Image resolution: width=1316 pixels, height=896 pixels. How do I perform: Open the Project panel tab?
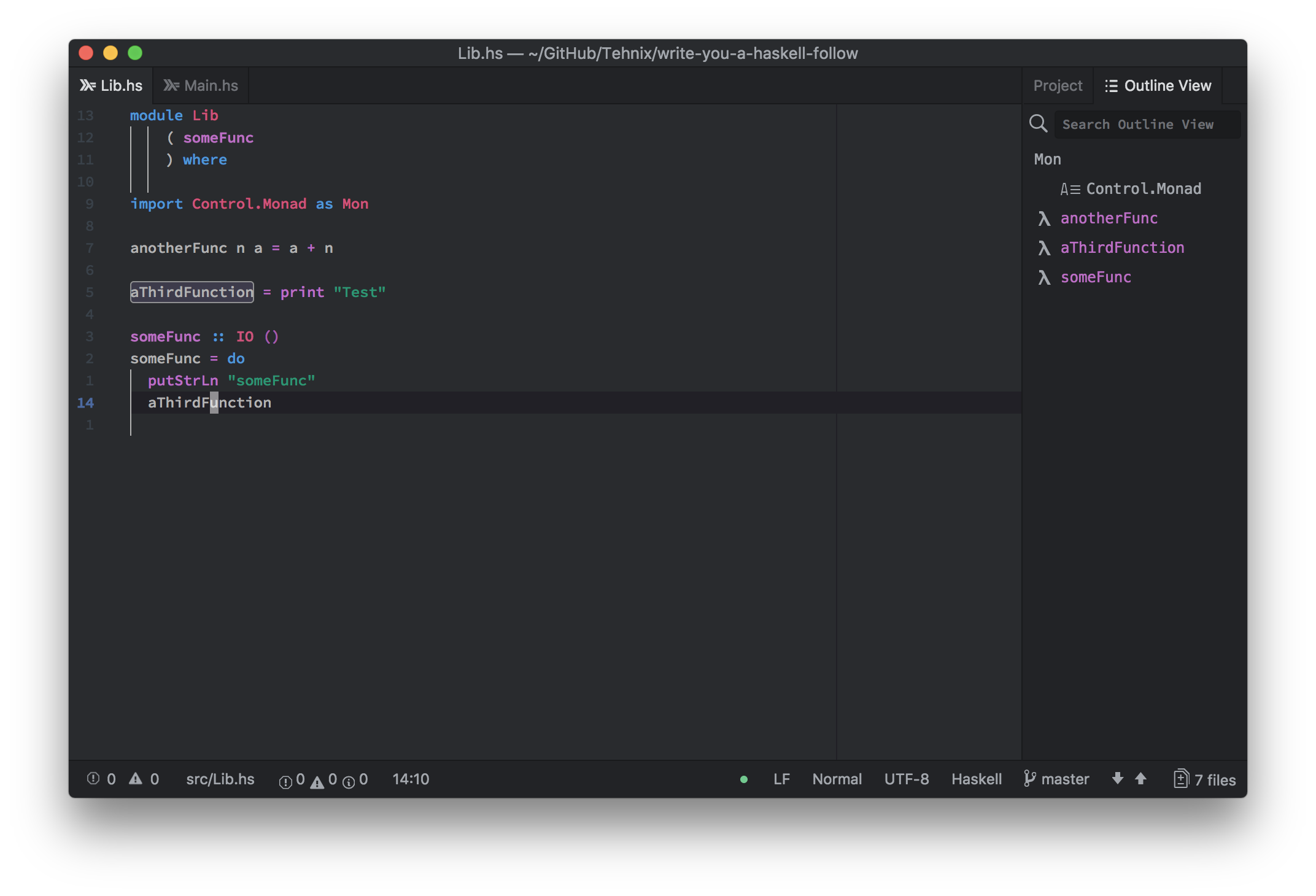click(1058, 86)
